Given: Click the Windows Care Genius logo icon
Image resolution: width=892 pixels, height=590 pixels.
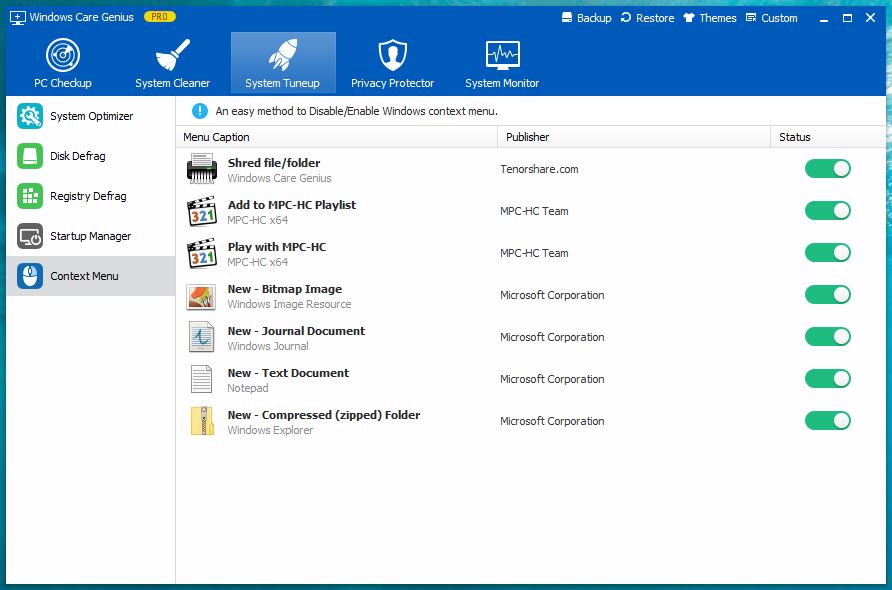Looking at the screenshot, I should 18,18.
